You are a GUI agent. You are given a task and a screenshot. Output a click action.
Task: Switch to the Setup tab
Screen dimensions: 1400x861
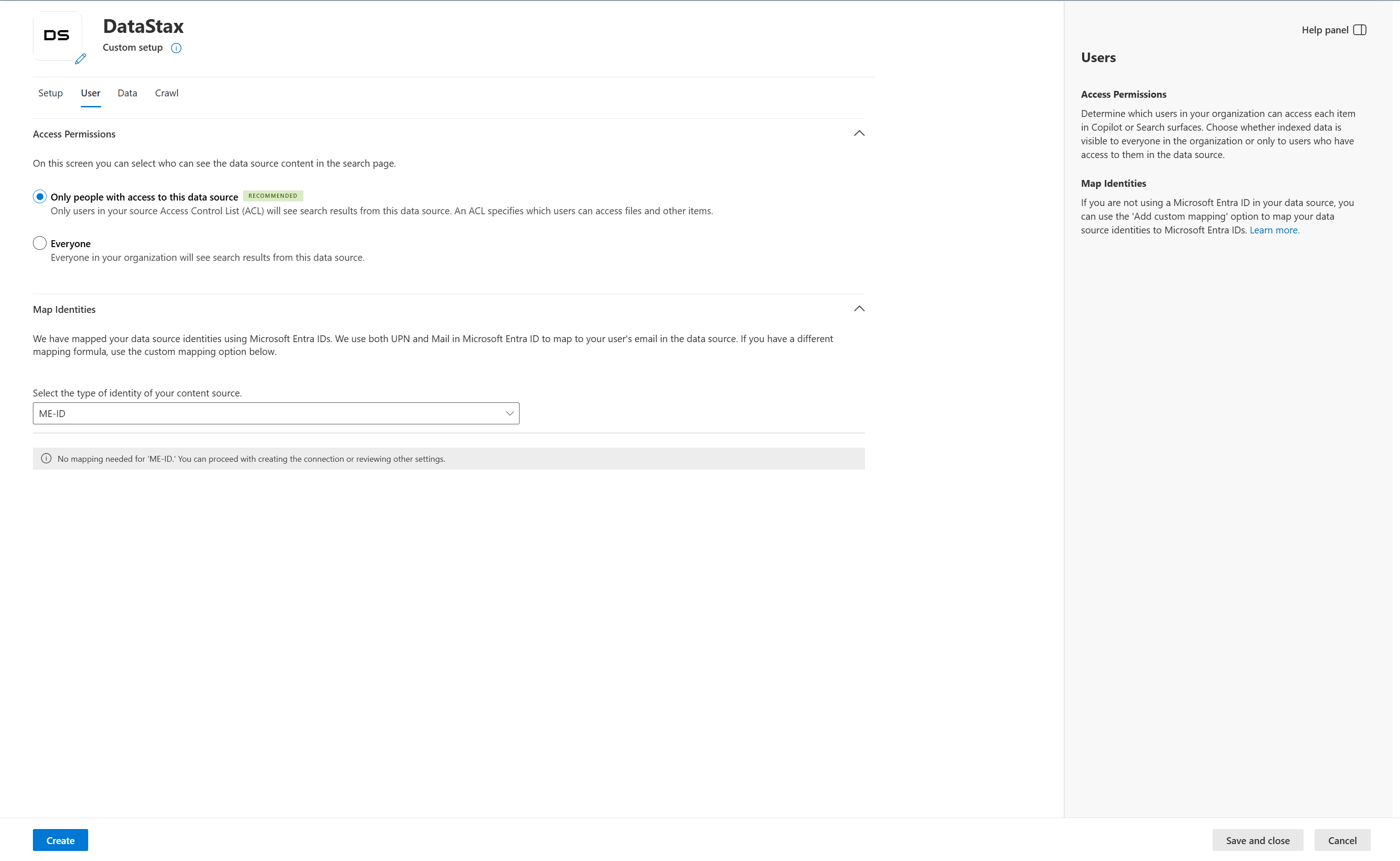tap(50, 93)
